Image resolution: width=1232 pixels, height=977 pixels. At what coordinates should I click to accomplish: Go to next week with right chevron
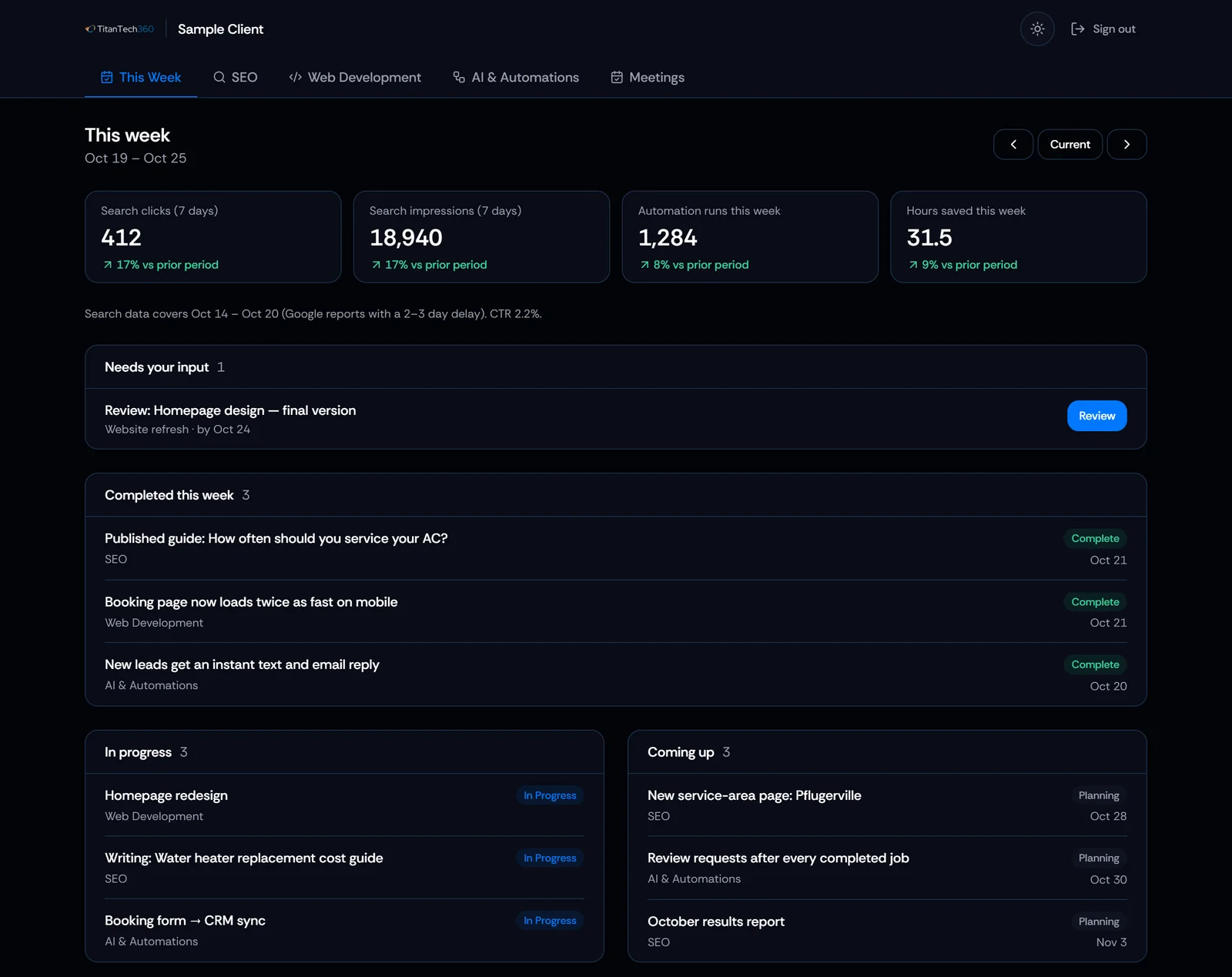pos(1127,145)
